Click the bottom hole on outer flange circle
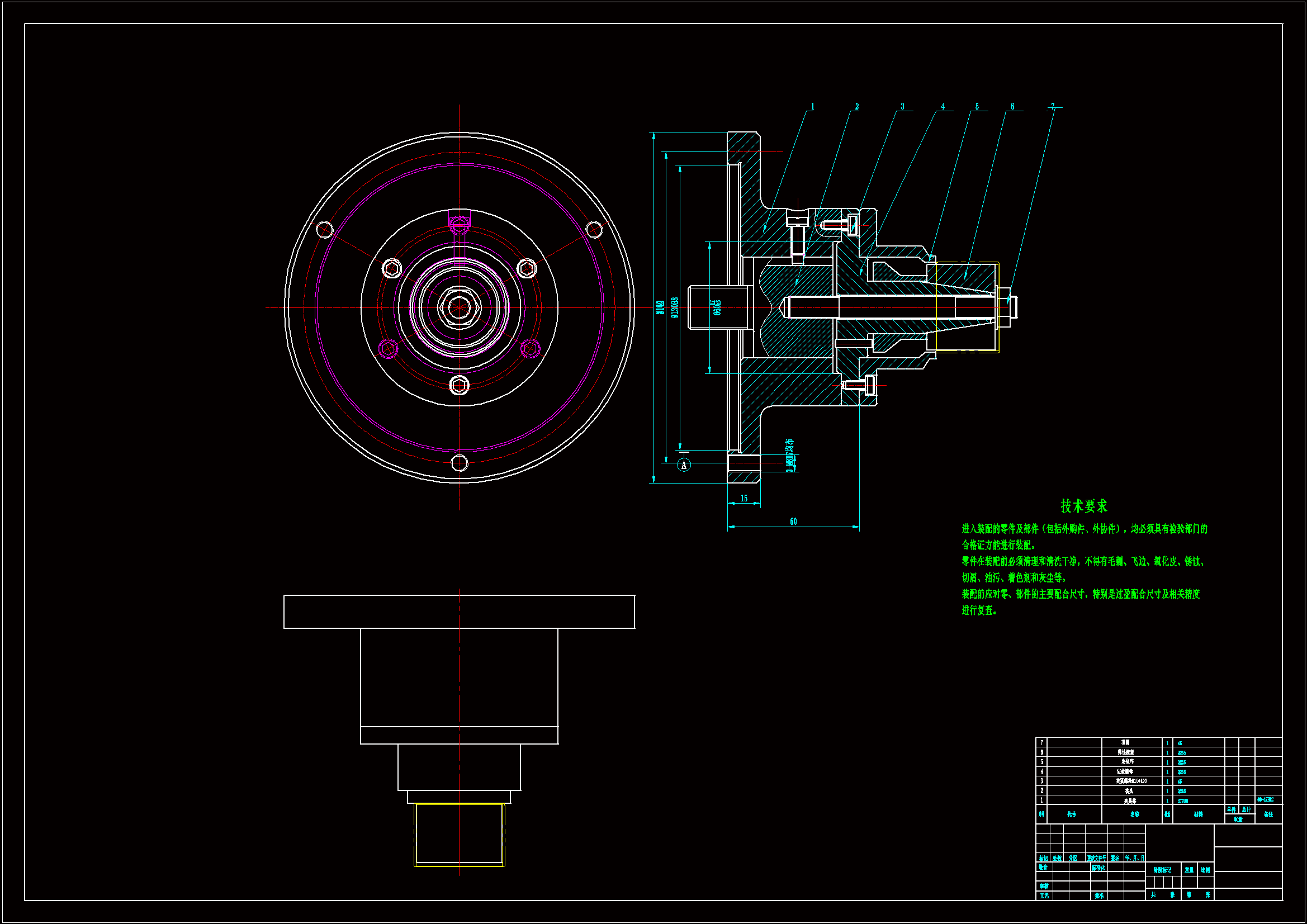This screenshot has height=924, width=1307. [459, 463]
